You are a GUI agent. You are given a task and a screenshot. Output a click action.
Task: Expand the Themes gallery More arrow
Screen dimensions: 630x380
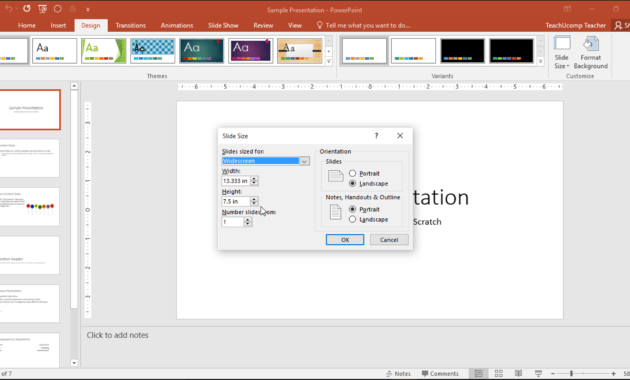pyautogui.click(x=329, y=61)
